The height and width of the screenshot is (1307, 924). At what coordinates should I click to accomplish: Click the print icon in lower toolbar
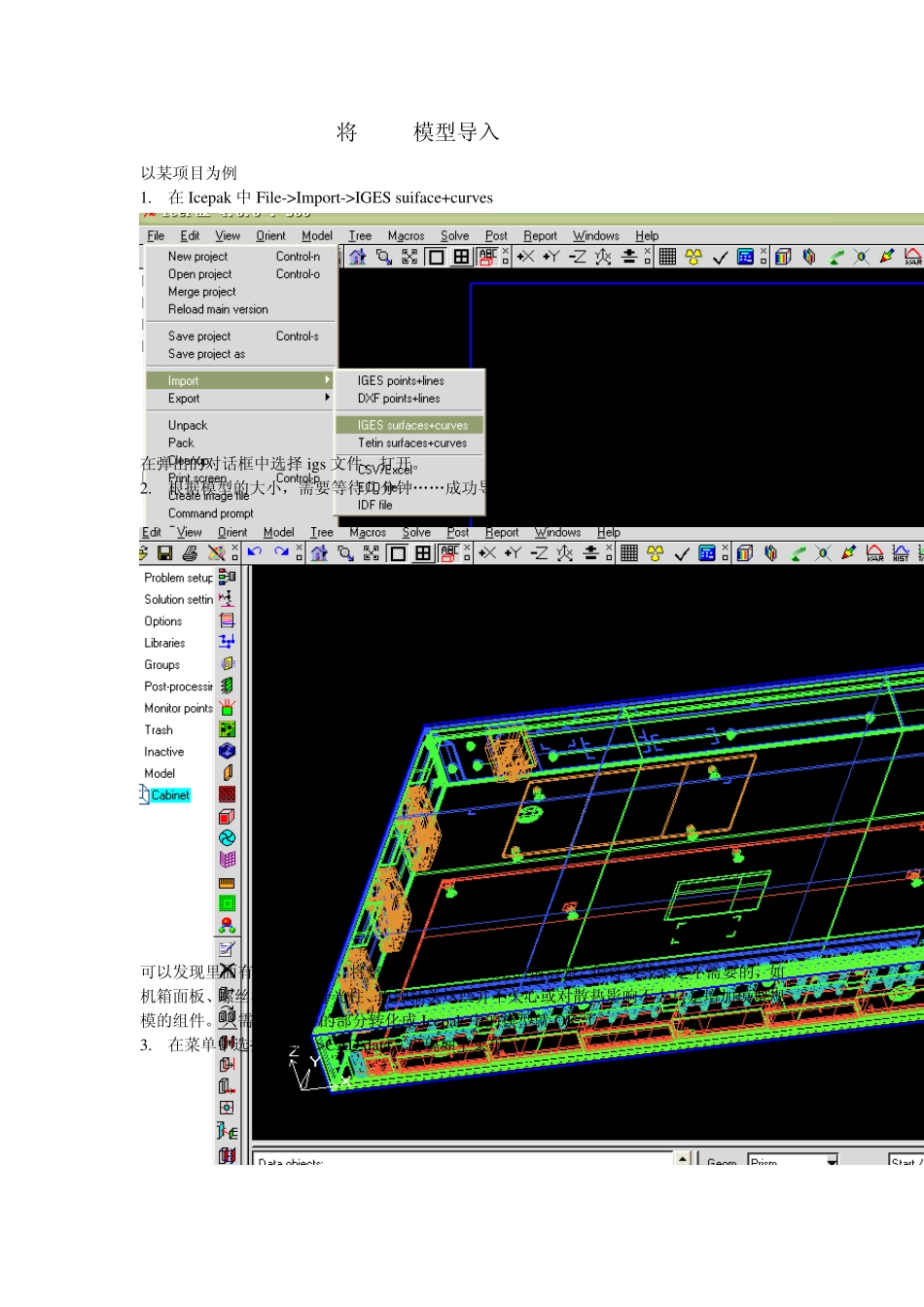tap(190, 553)
